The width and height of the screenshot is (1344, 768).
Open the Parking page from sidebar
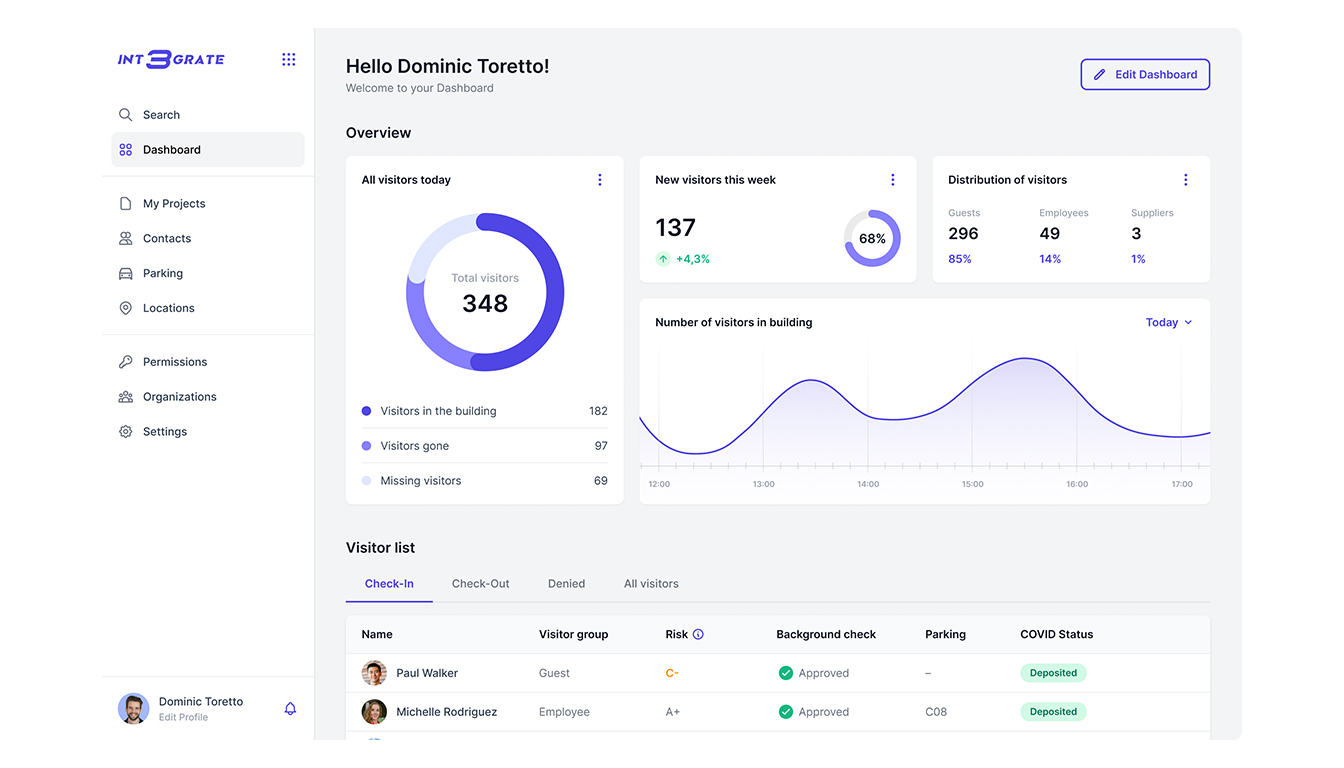pyautogui.click(x=162, y=273)
